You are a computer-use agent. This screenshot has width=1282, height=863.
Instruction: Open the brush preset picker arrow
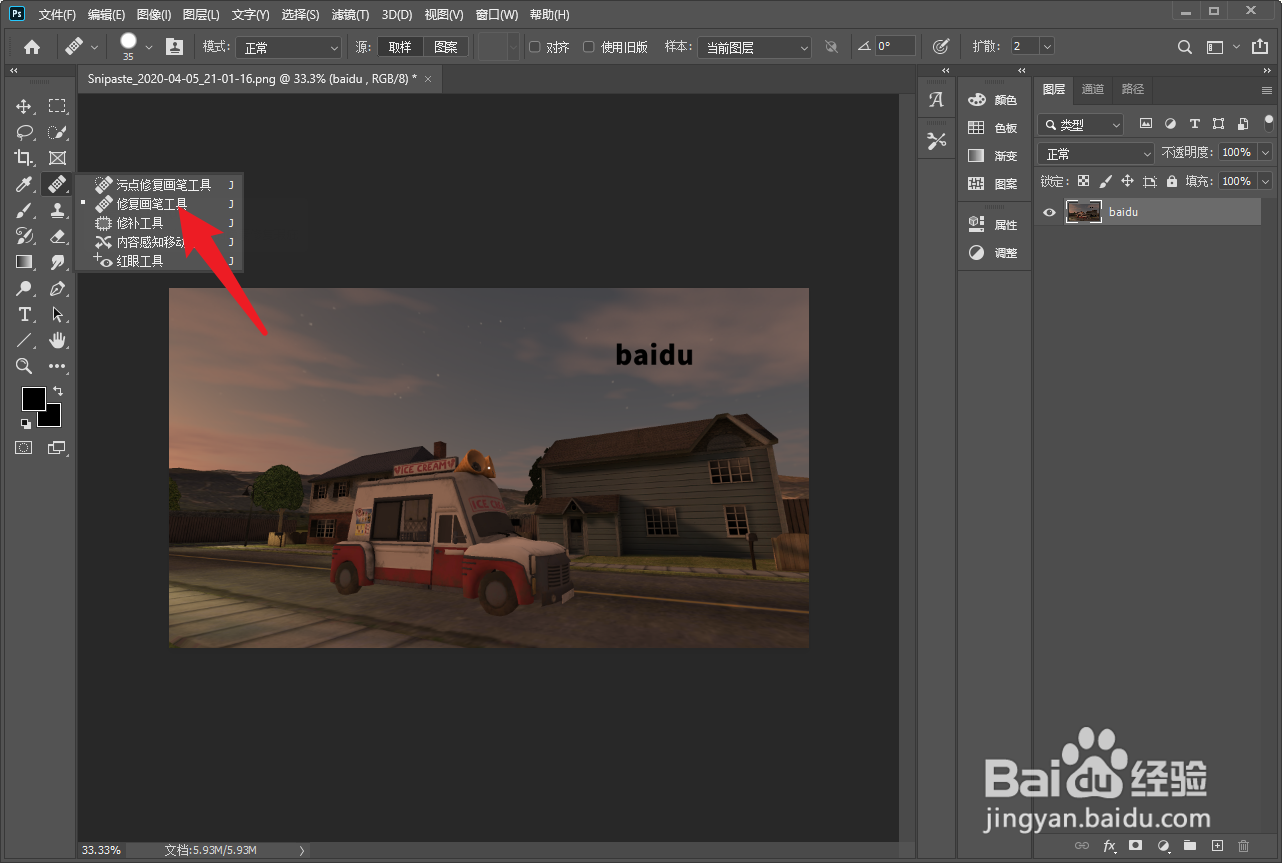[x=149, y=46]
